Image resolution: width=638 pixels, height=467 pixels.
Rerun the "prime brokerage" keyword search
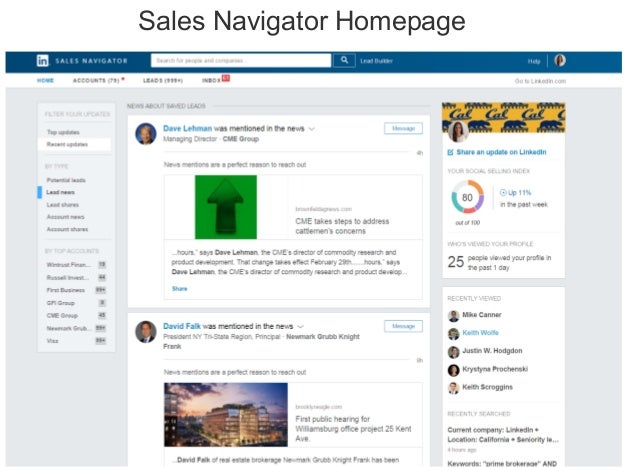(x=502, y=463)
